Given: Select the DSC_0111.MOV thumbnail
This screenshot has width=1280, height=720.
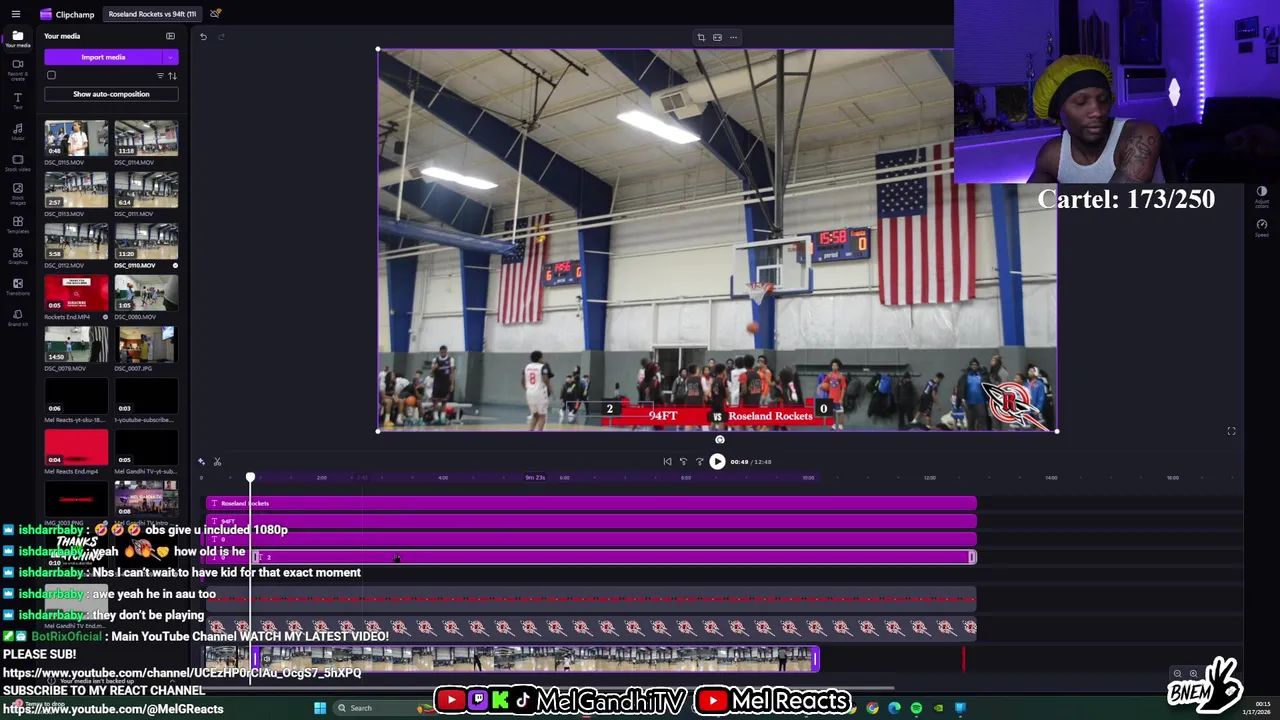Looking at the screenshot, I should [x=146, y=189].
